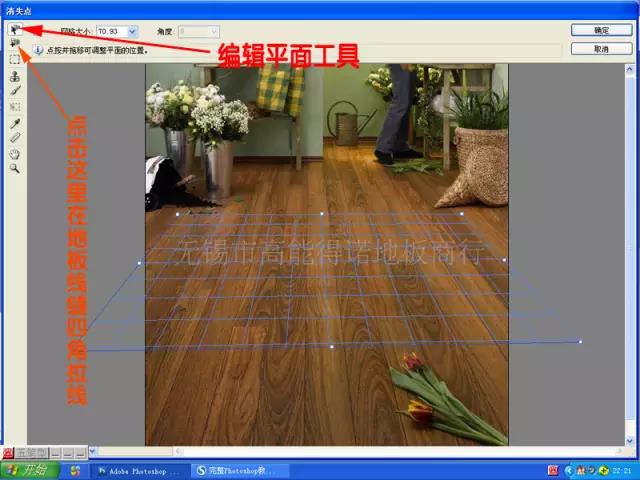
Task: Select the Hand tool
Action: coord(15,154)
